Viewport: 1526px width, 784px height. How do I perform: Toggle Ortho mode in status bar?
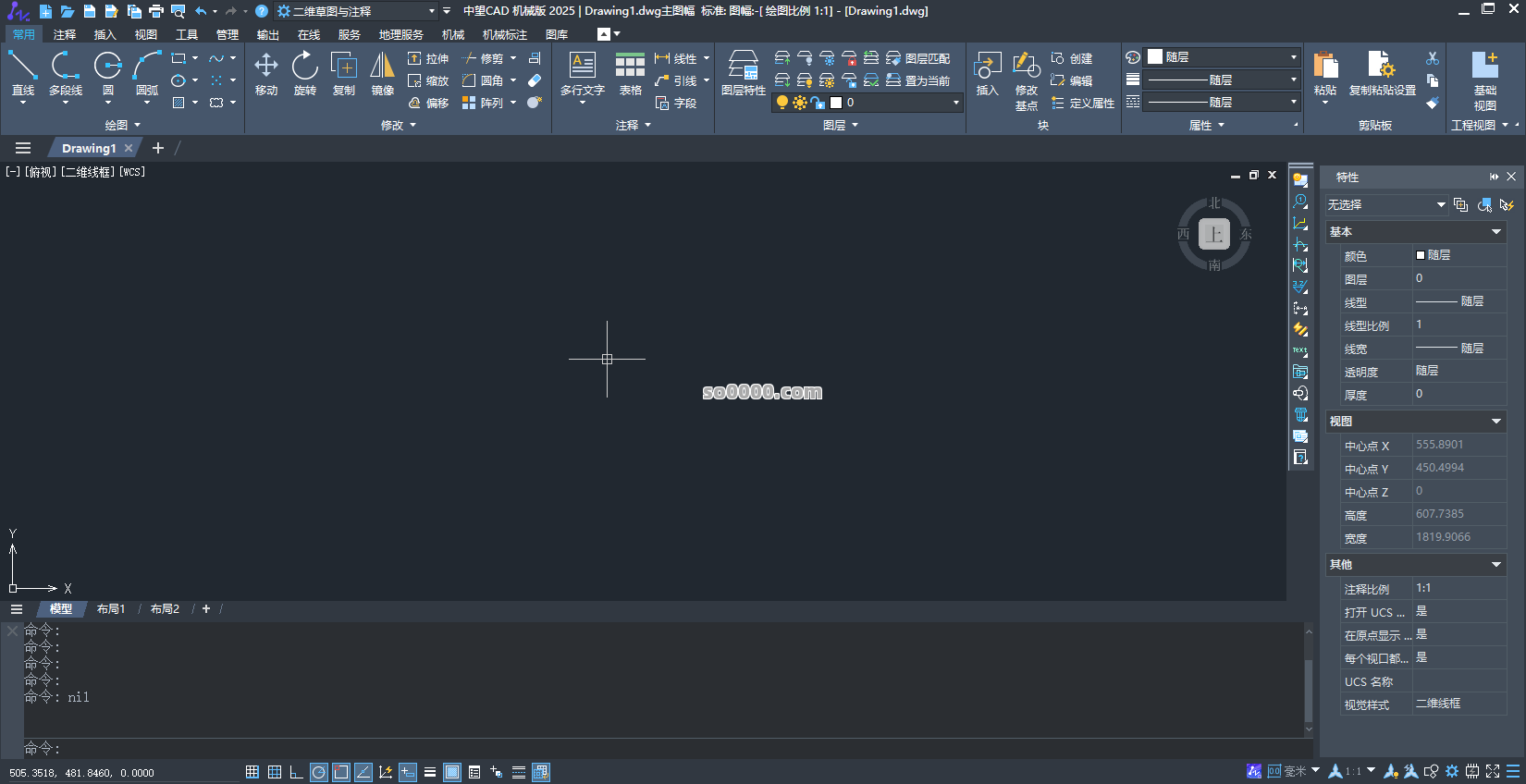tap(296, 772)
